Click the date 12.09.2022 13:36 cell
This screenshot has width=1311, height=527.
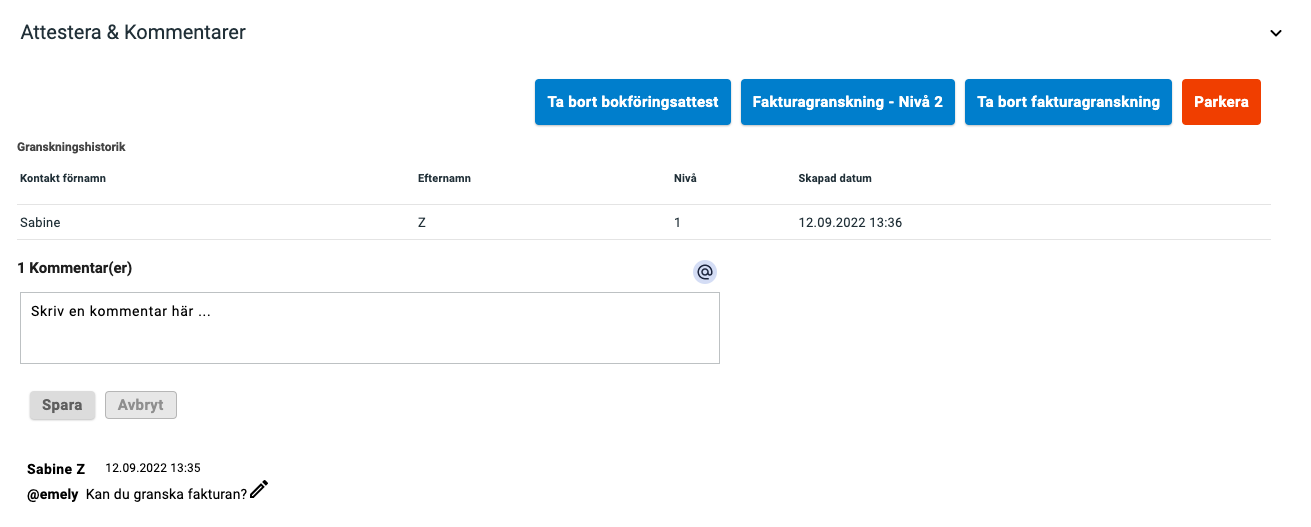(x=850, y=223)
